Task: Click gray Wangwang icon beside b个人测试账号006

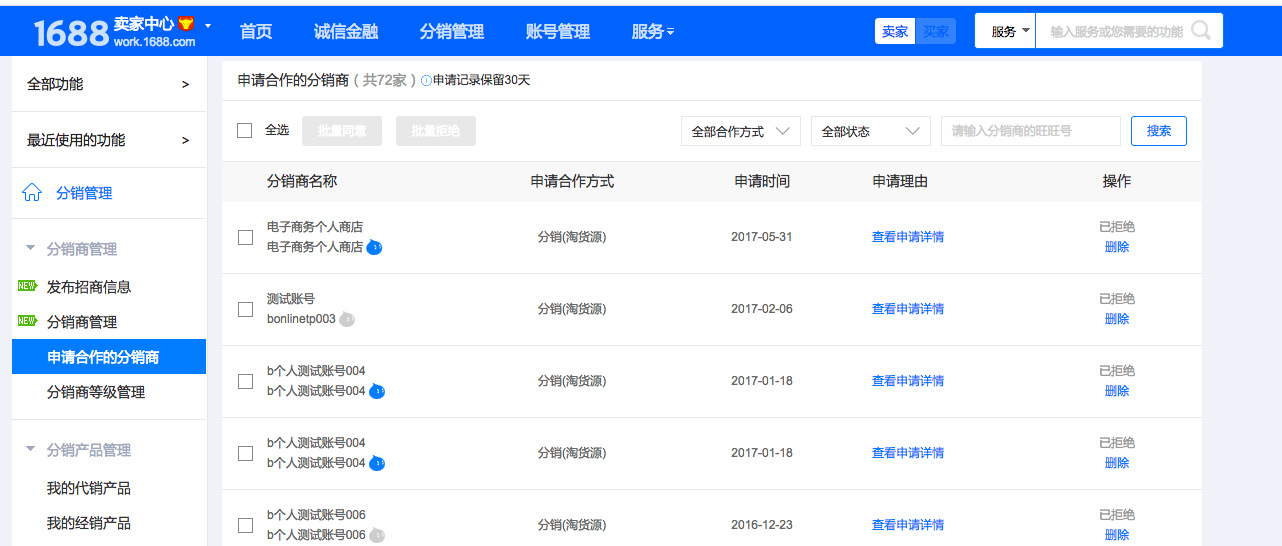Action: pyautogui.click(x=377, y=535)
